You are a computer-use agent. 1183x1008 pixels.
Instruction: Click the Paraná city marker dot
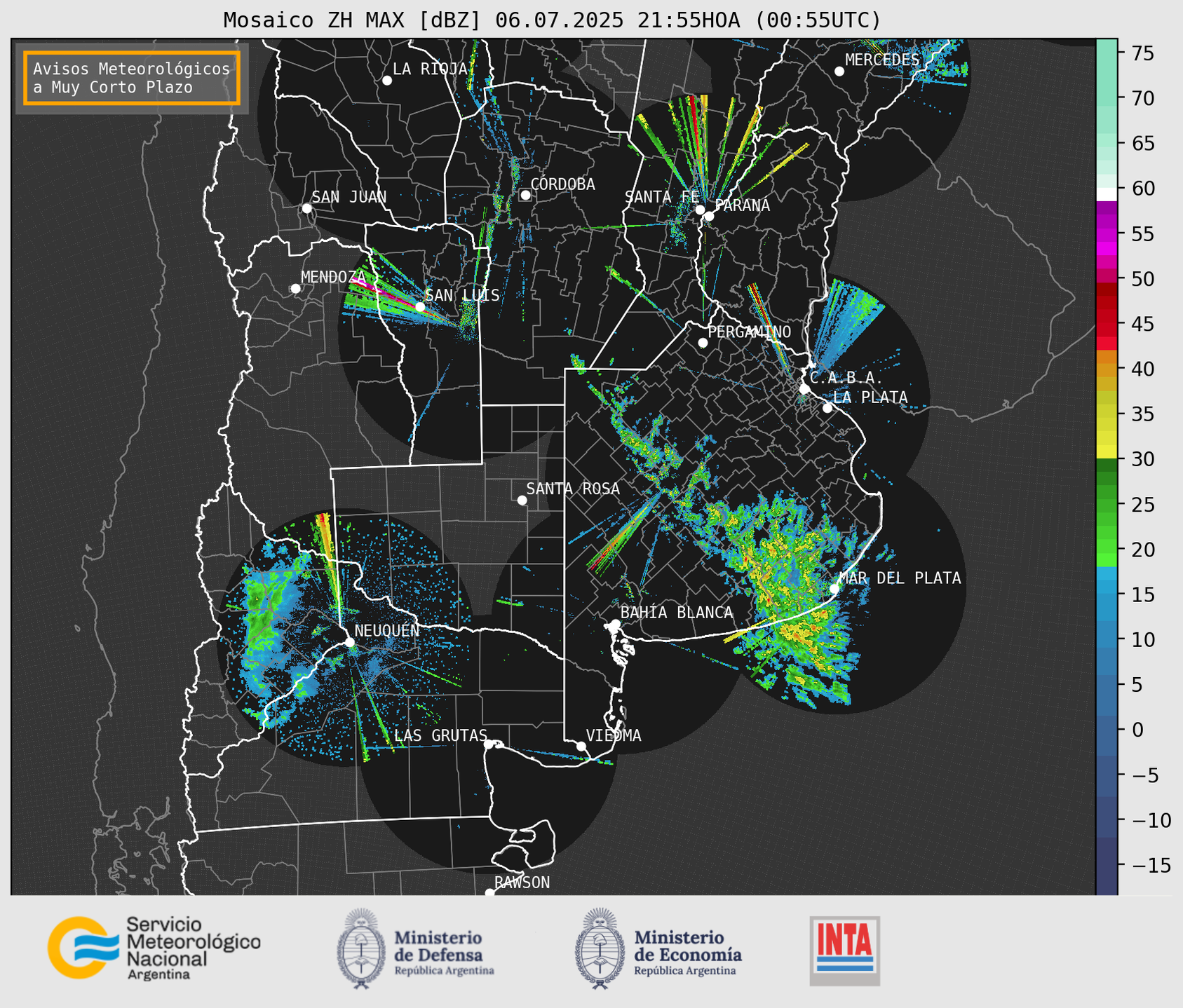709,216
